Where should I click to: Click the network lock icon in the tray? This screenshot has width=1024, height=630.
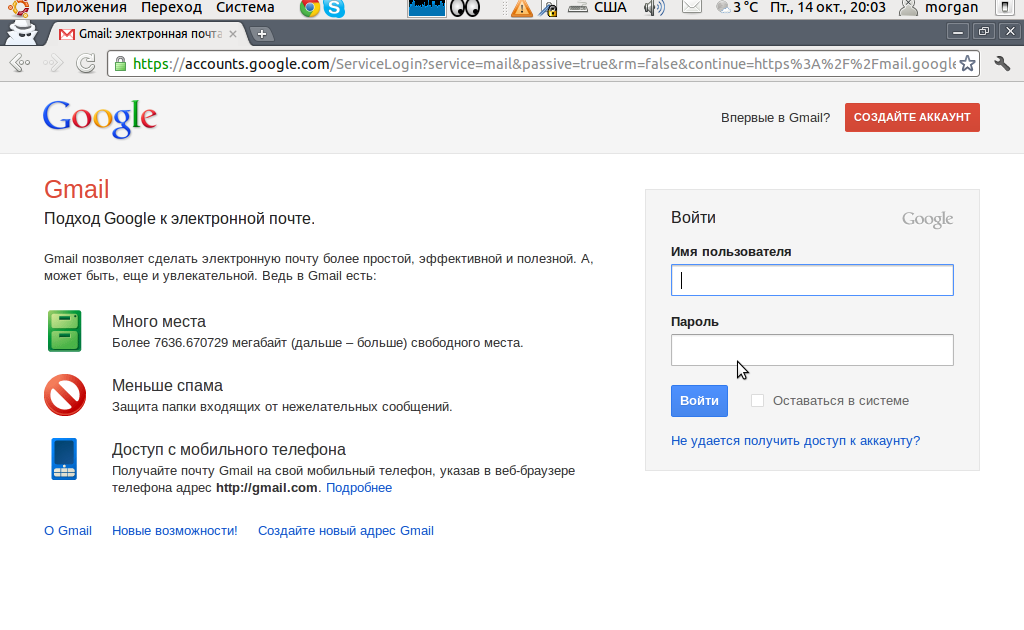tap(548, 8)
